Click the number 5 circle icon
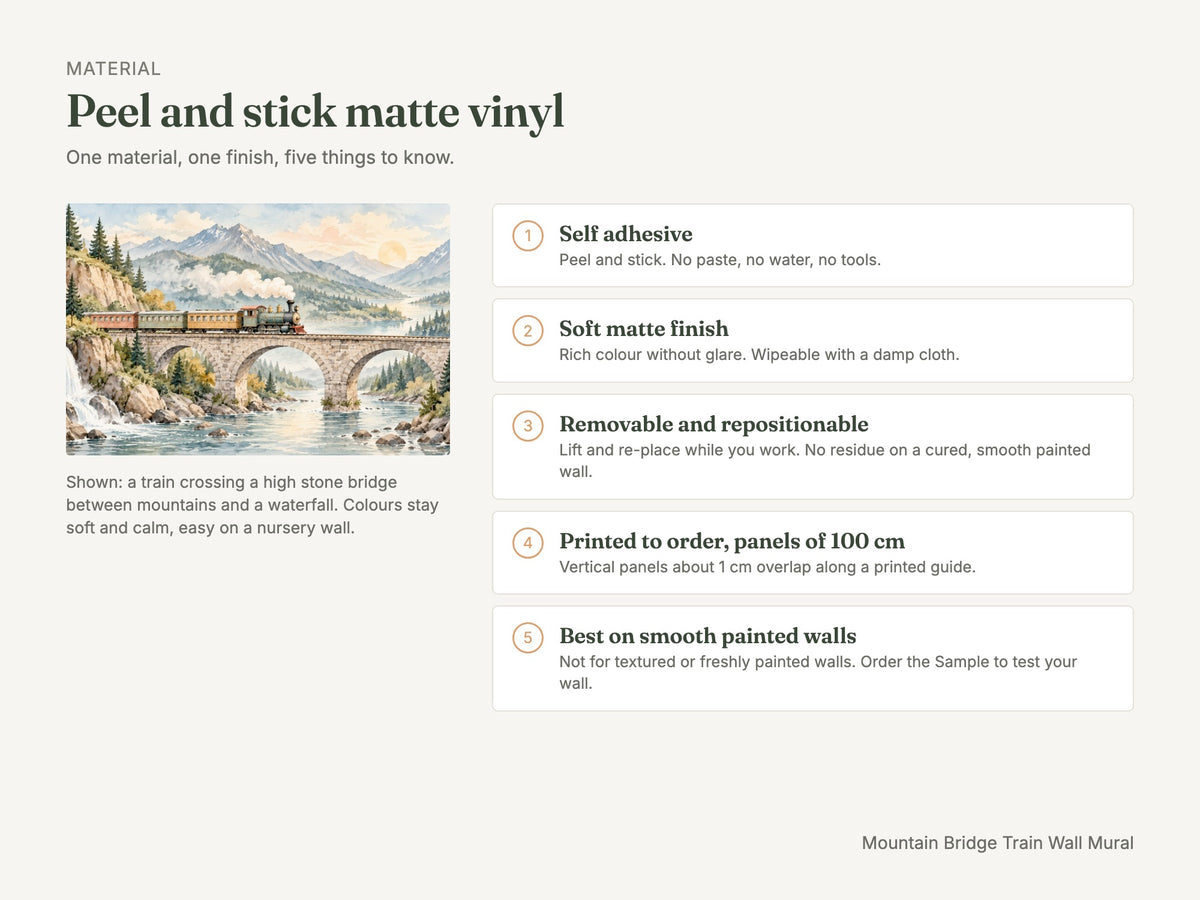Image resolution: width=1200 pixels, height=900 pixels. click(528, 638)
